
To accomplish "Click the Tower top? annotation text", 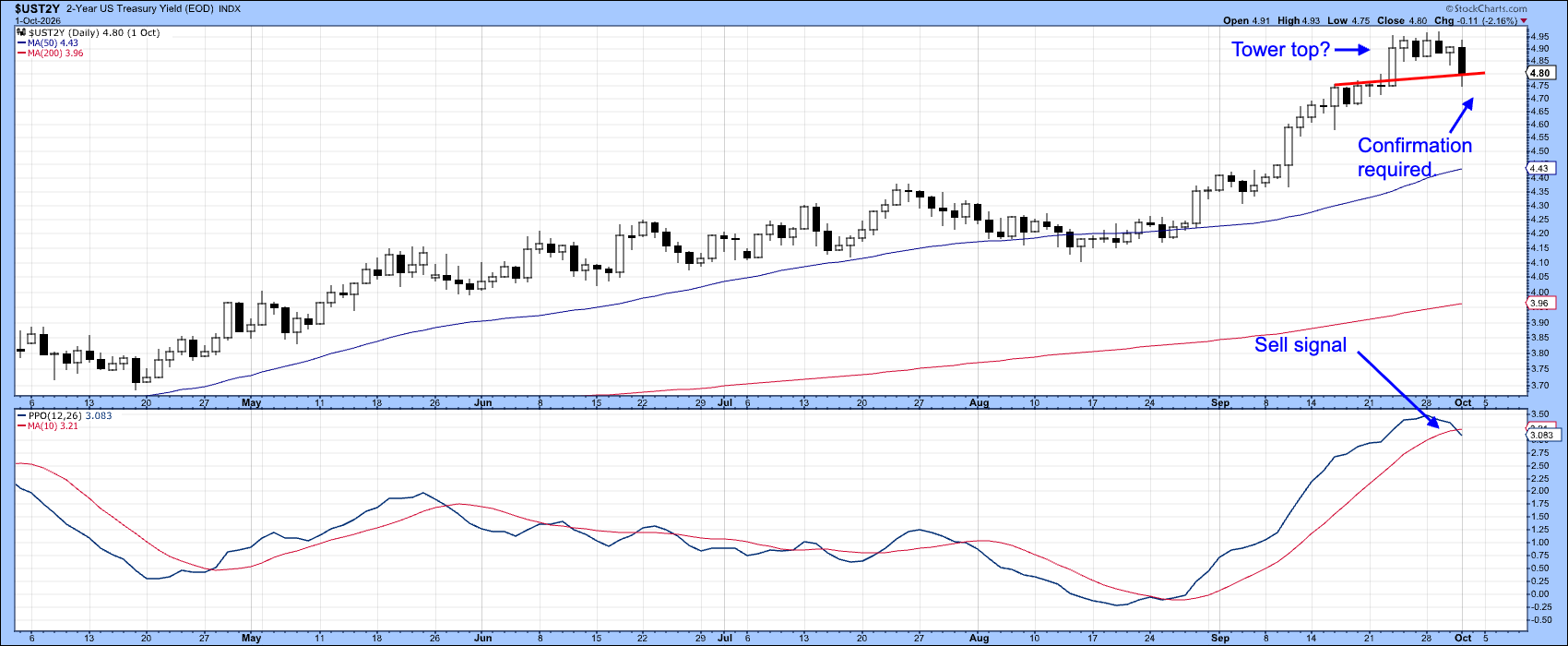I will [x=1279, y=50].
